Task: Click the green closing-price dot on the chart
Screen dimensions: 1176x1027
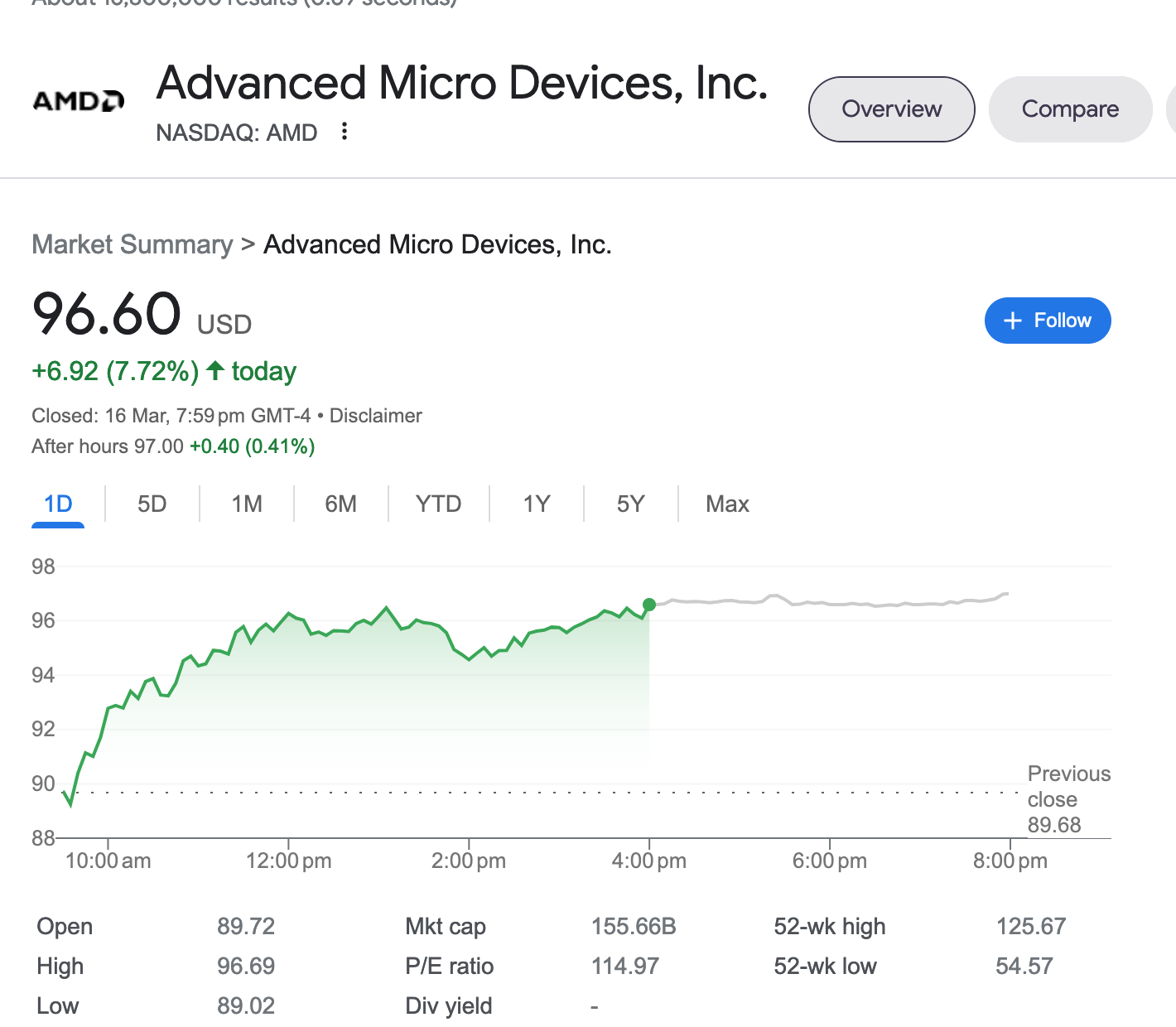Action: pyautogui.click(x=649, y=605)
